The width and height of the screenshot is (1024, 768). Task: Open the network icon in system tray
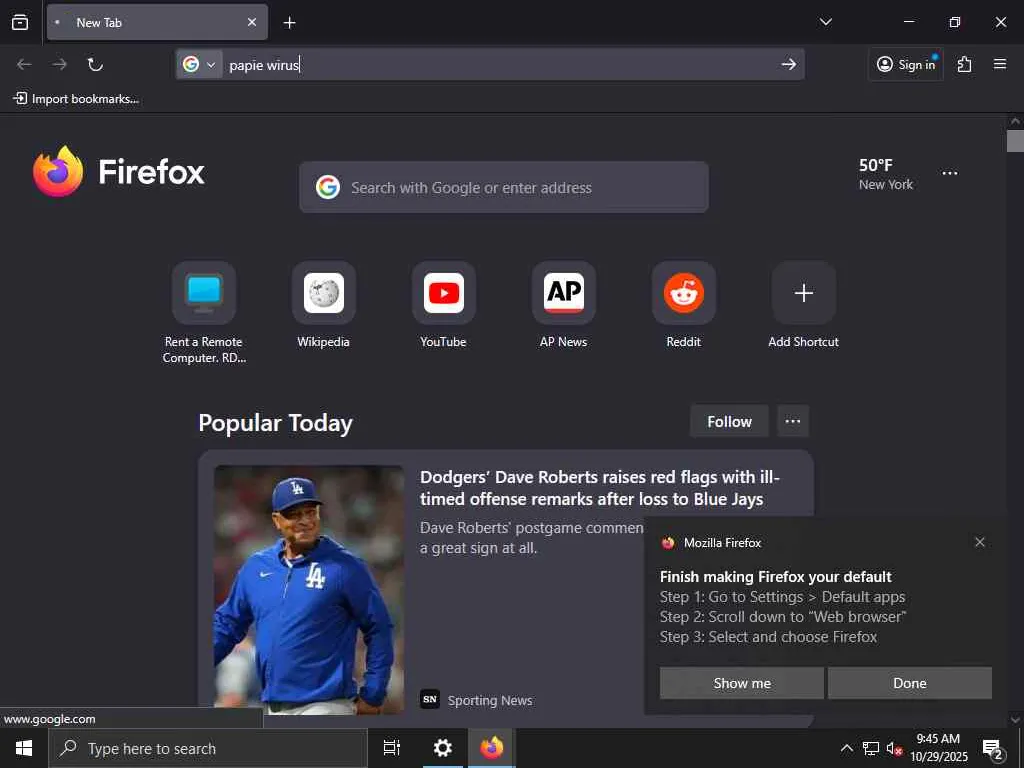pos(871,748)
